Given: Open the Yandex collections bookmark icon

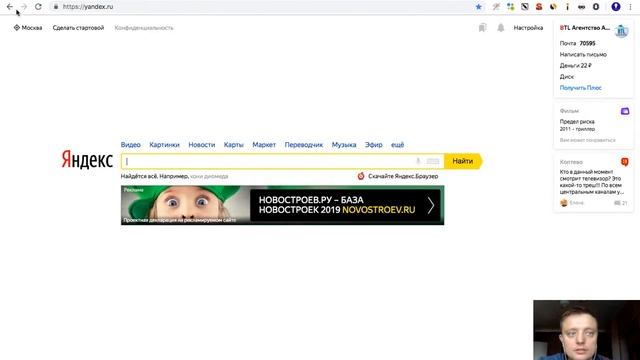Looking at the screenshot, I should 482,28.
